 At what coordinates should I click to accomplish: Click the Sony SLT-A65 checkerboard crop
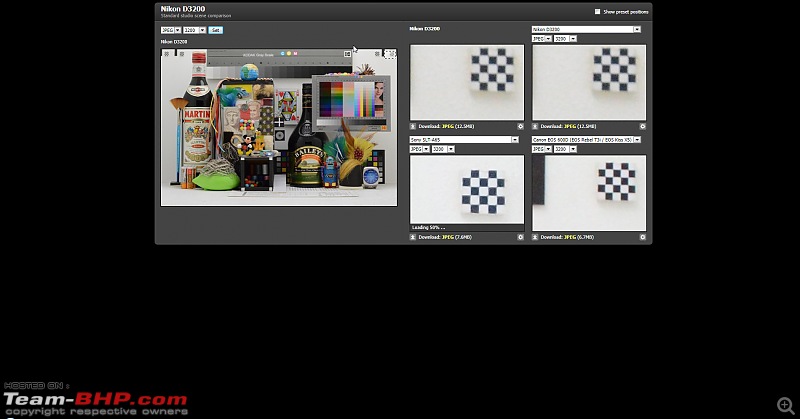point(467,190)
